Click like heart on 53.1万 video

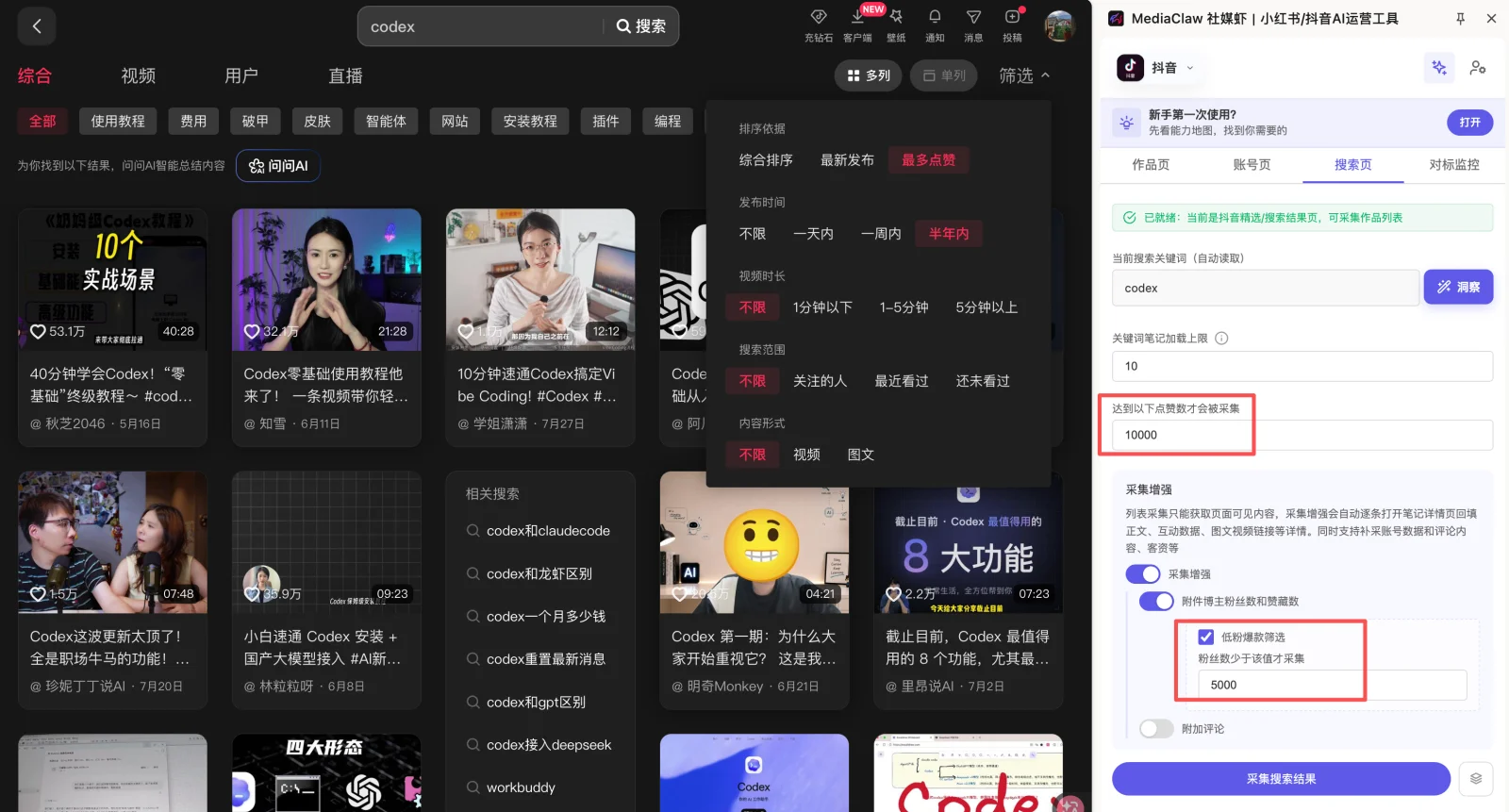click(x=39, y=331)
